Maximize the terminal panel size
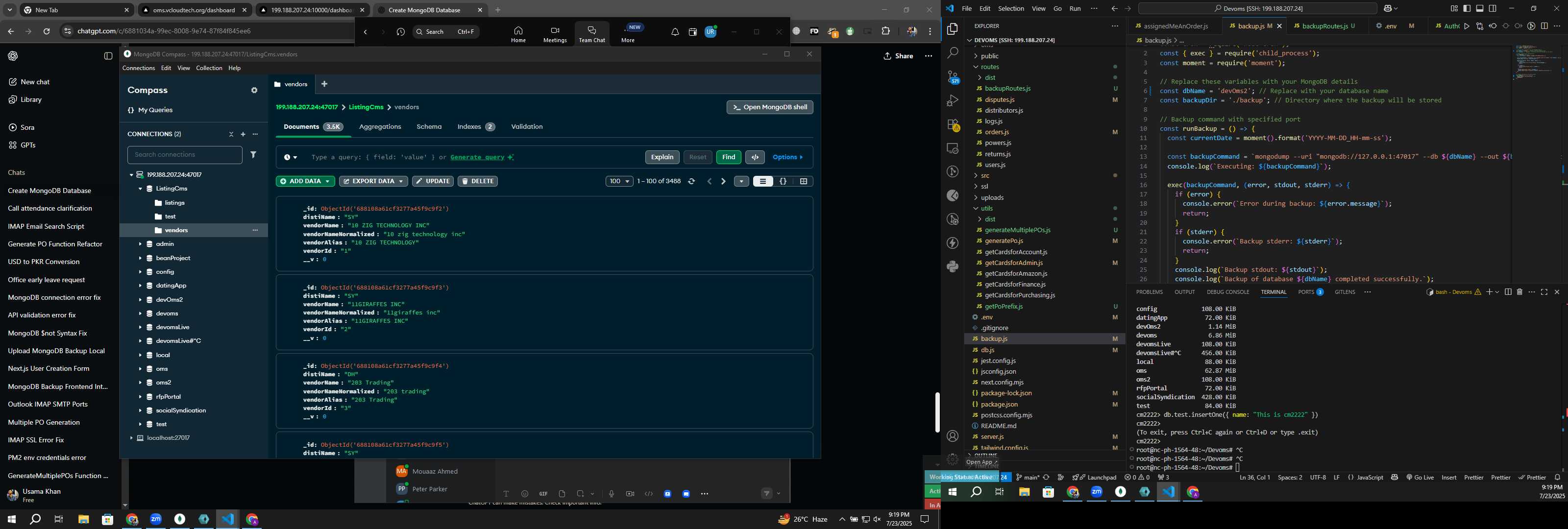The height and width of the screenshot is (529, 1568). [x=1544, y=292]
